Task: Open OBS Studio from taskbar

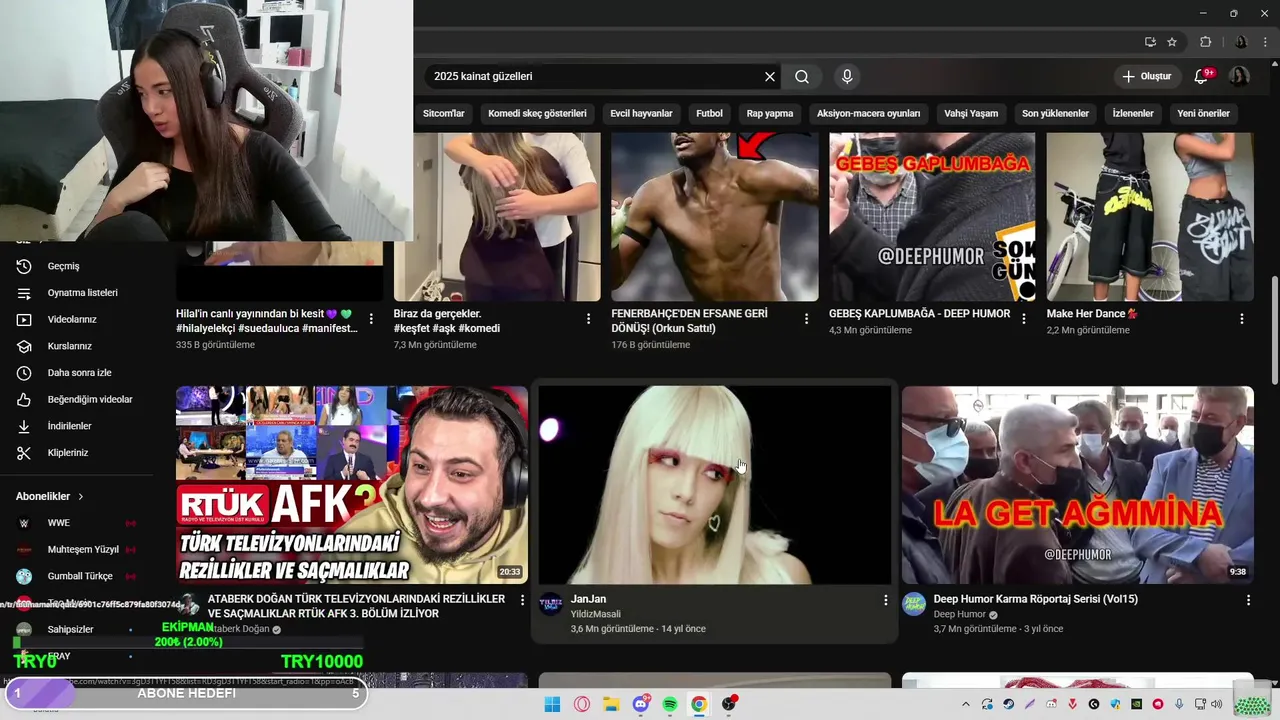Action: 729,704
